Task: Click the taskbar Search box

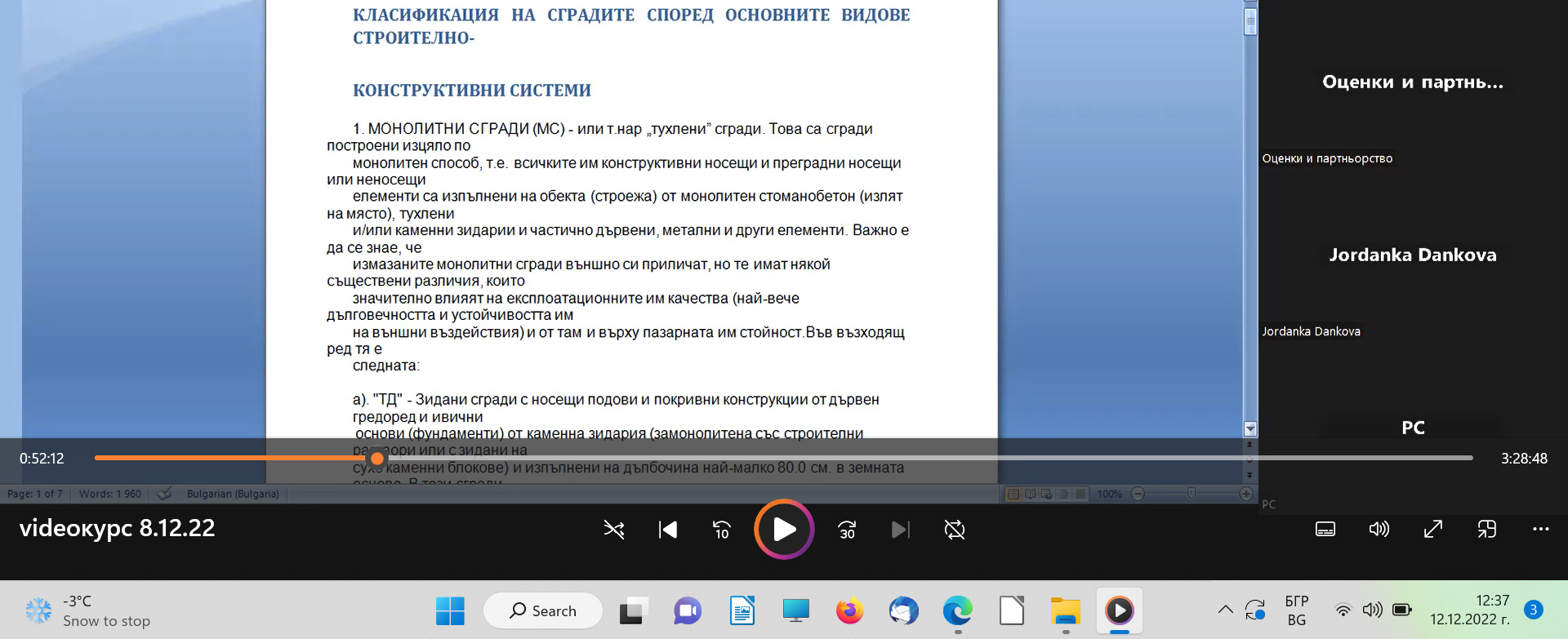Action: (x=543, y=610)
